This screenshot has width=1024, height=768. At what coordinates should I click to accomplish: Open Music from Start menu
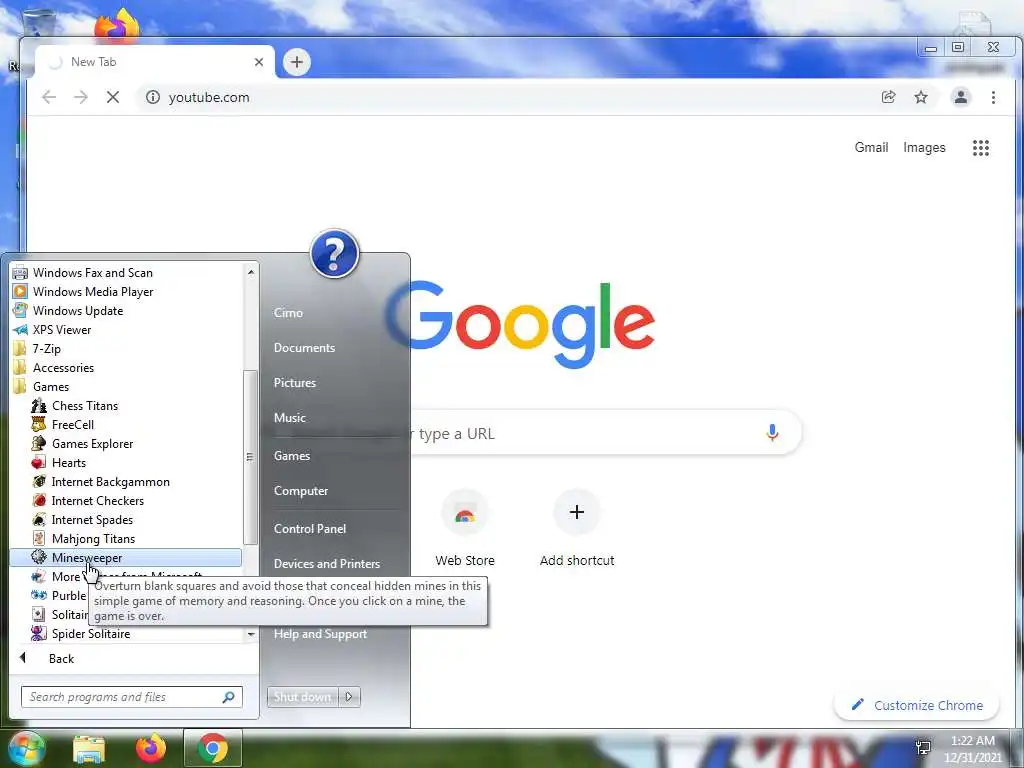pyautogui.click(x=289, y=418)
